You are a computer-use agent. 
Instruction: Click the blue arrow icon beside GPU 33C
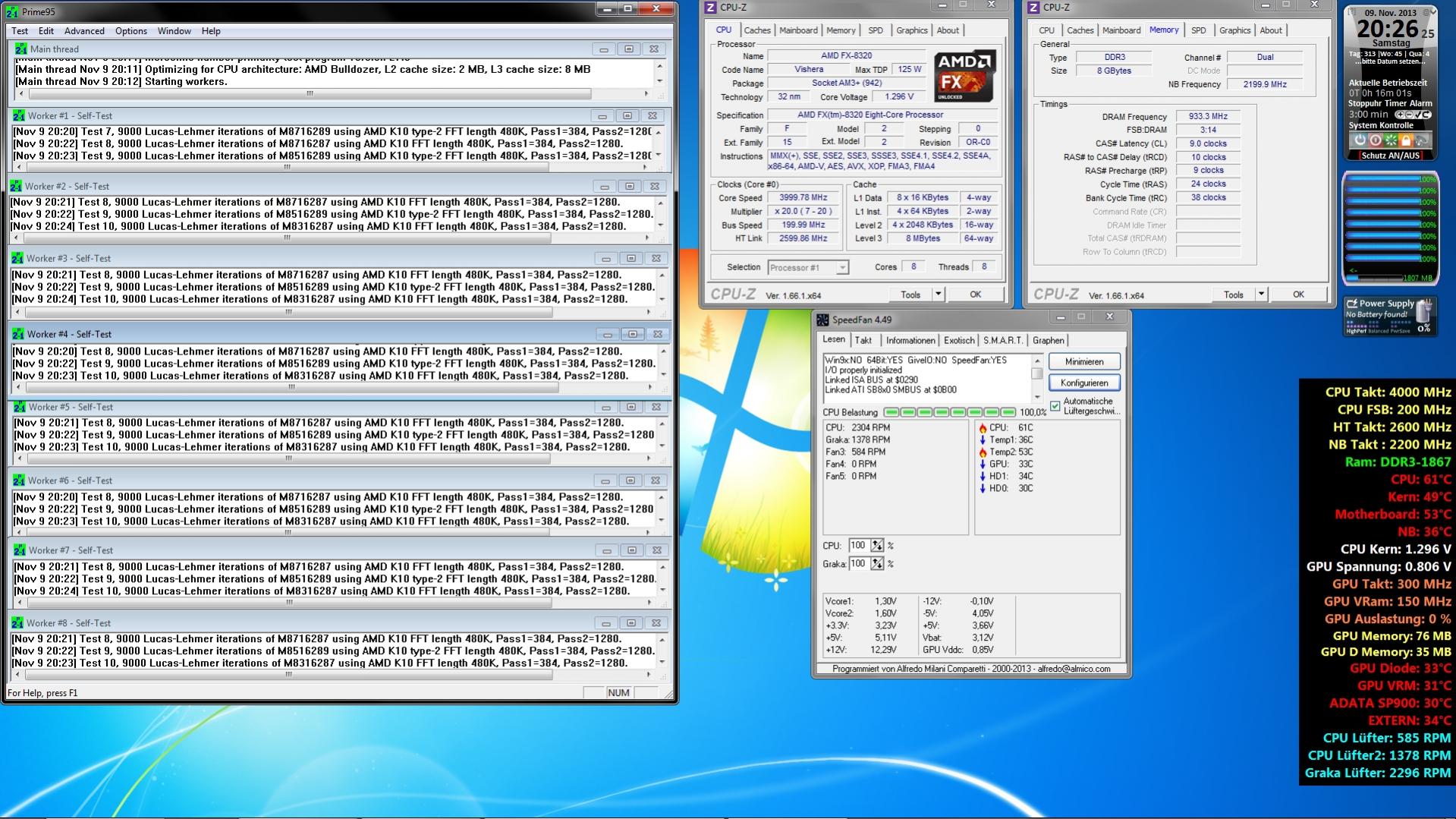point(983,465)
